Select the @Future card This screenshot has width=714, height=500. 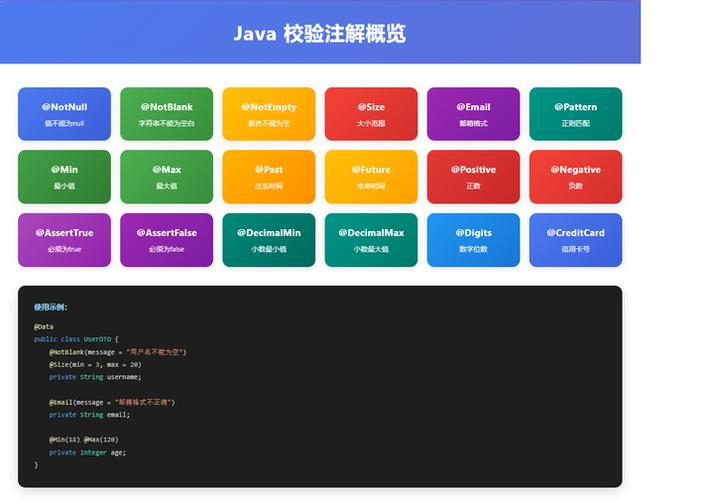371,177
